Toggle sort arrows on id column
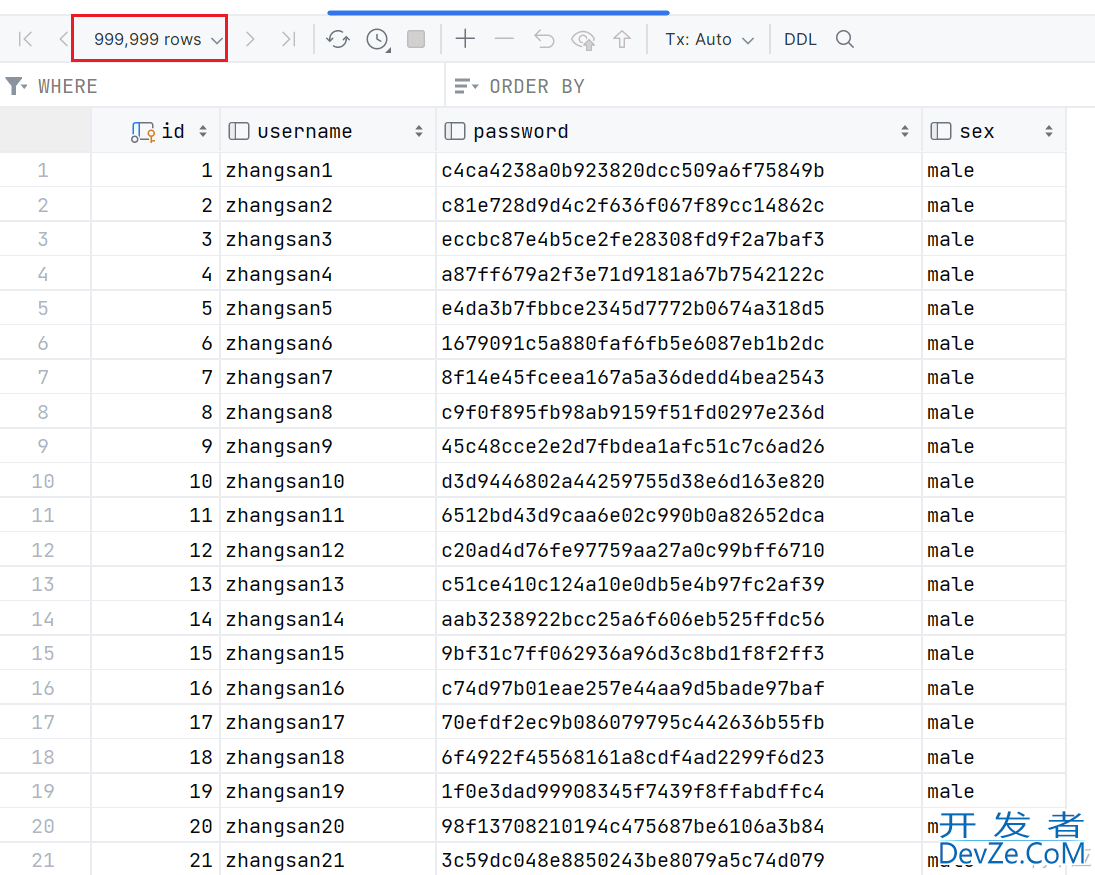Screen dimensions: 1095x875 203,131
